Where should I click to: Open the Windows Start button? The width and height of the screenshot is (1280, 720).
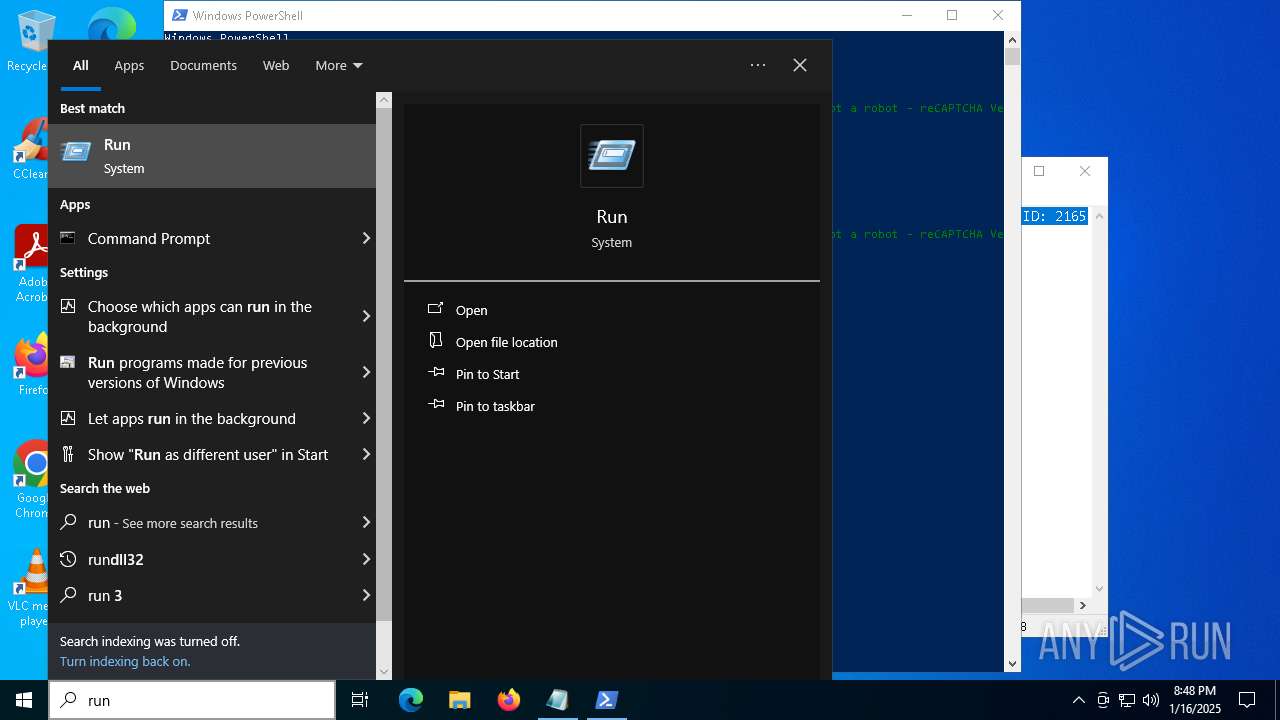(x=24, y=700)
